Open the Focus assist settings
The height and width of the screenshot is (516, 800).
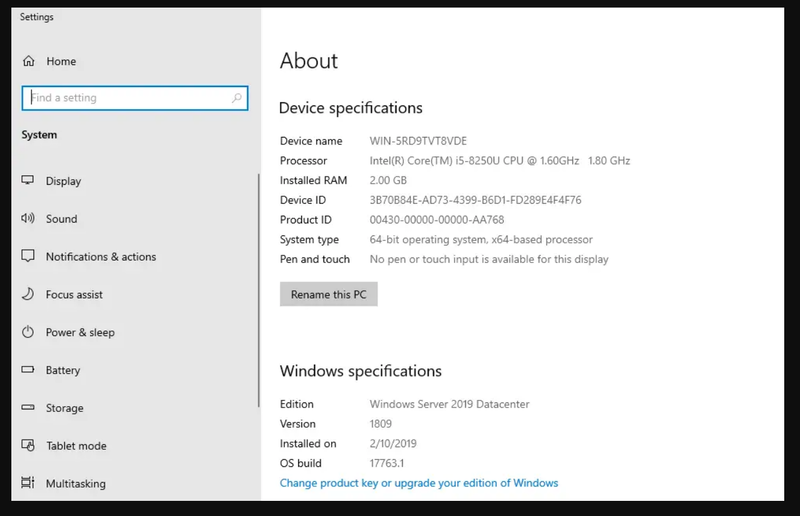click(74, 294)
